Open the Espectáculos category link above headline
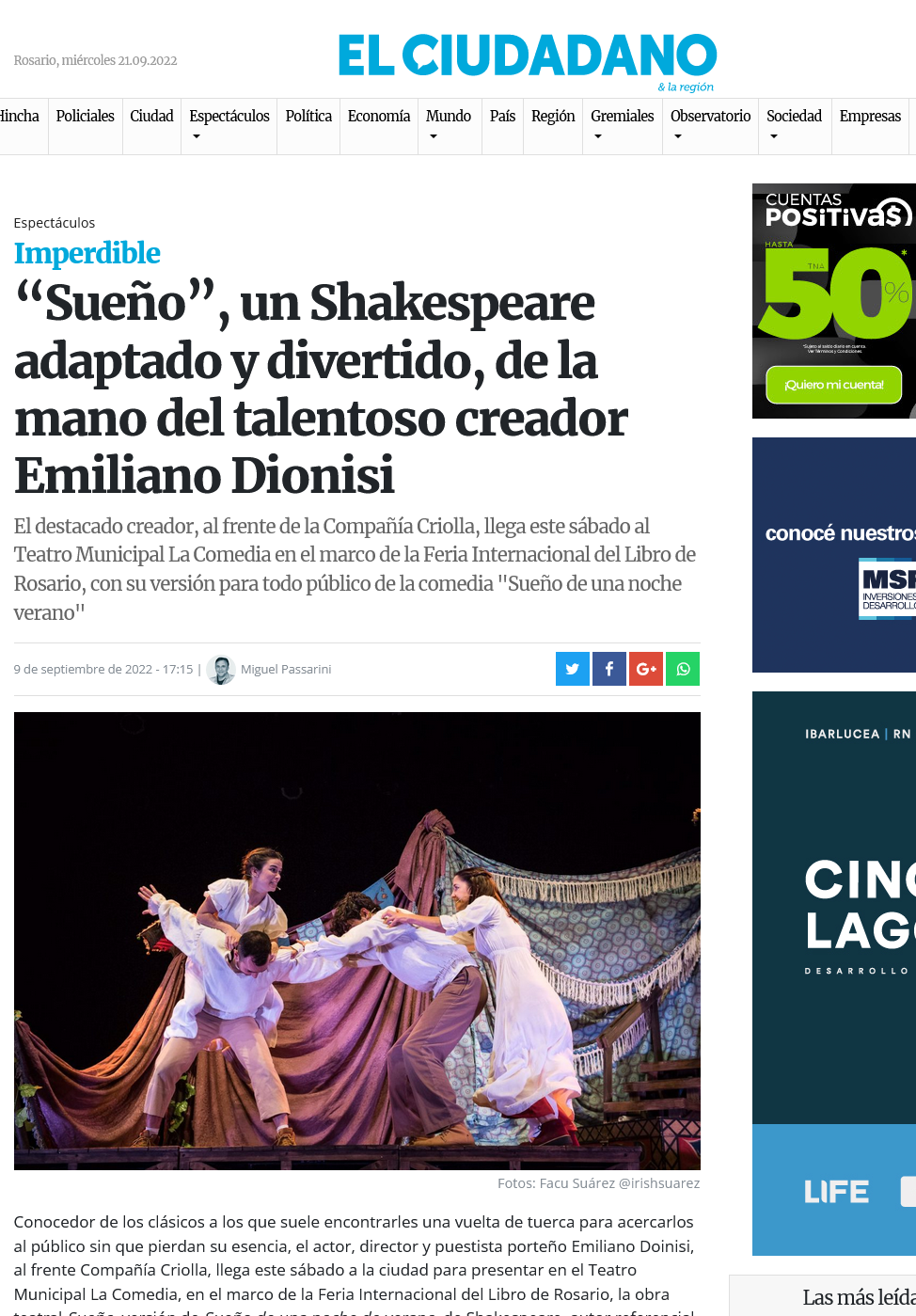Viewport: 916px width, 1316px height. [x=55, y=223]
